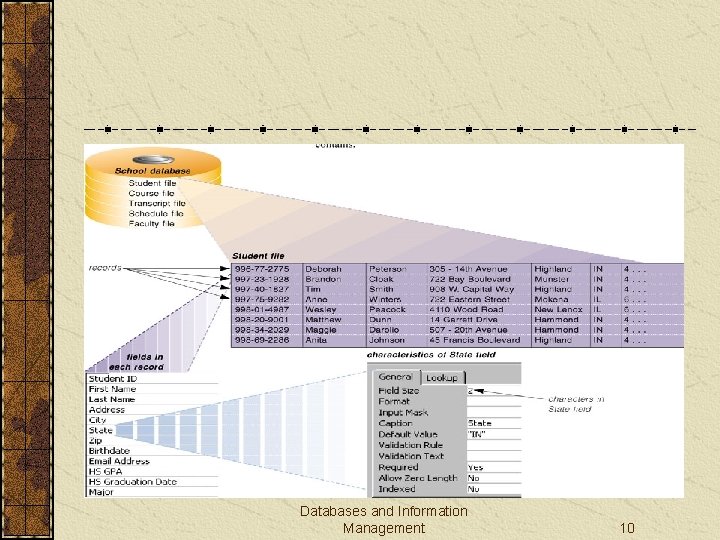Switch to the General tab
This screenshot has width=720, height=540.
(x=395, y=377)
